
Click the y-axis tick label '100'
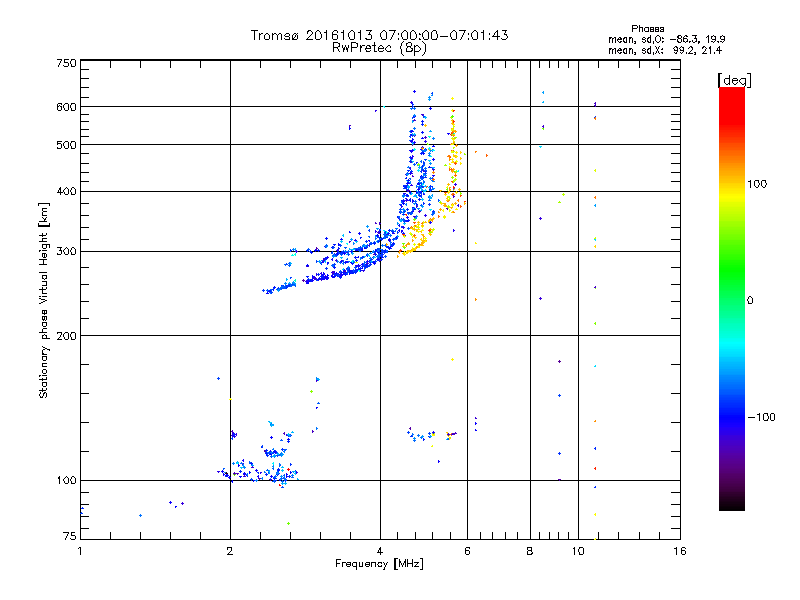[x=66, y=481]
